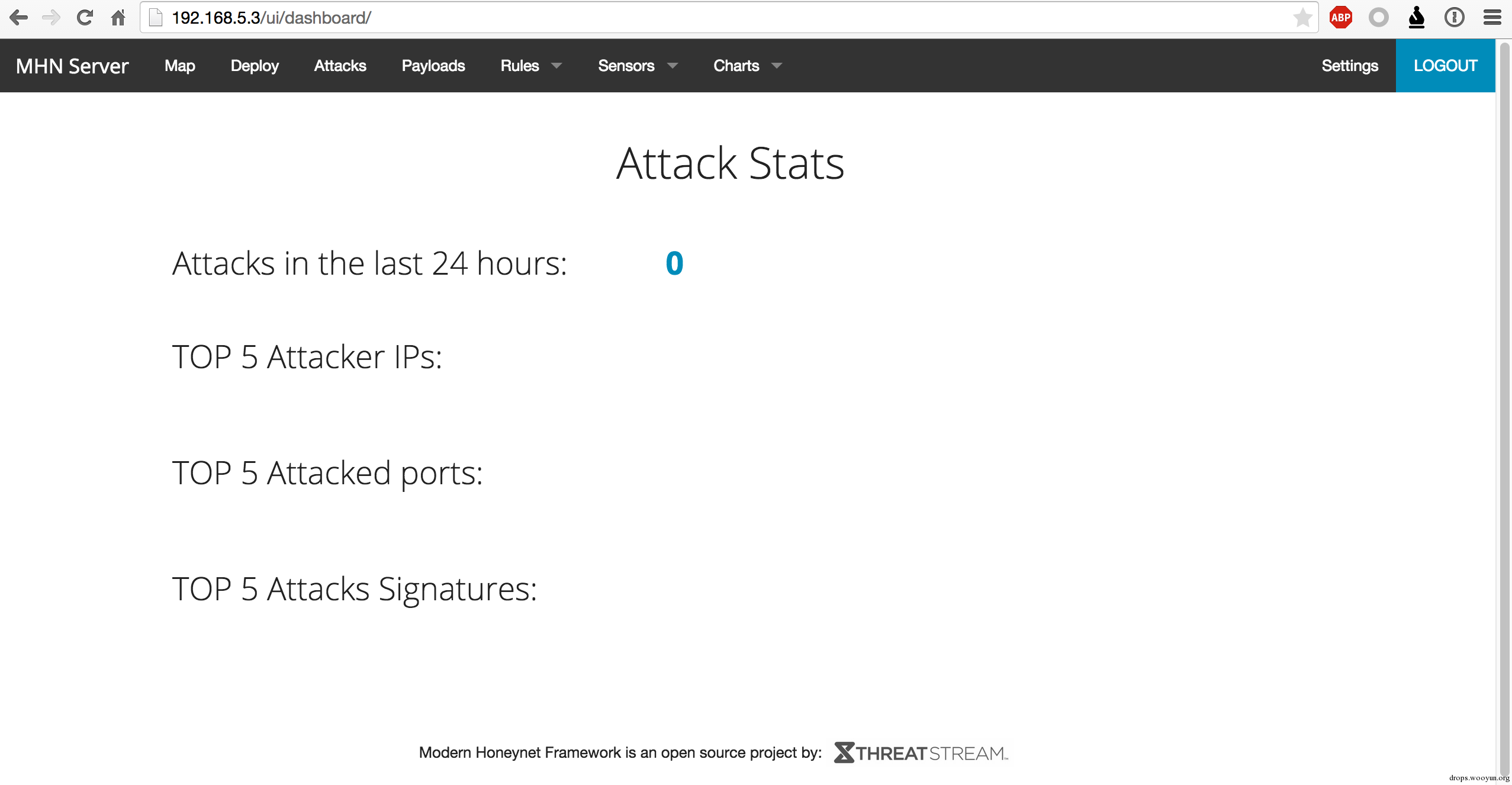Open the Payloads page
Viewport: 1512px width, 785px height.
pos(433,66)
